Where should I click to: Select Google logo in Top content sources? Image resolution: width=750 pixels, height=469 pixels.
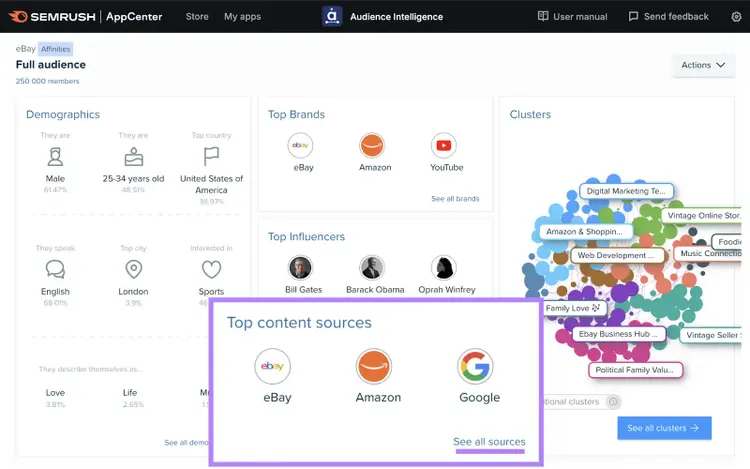(475, 367)
